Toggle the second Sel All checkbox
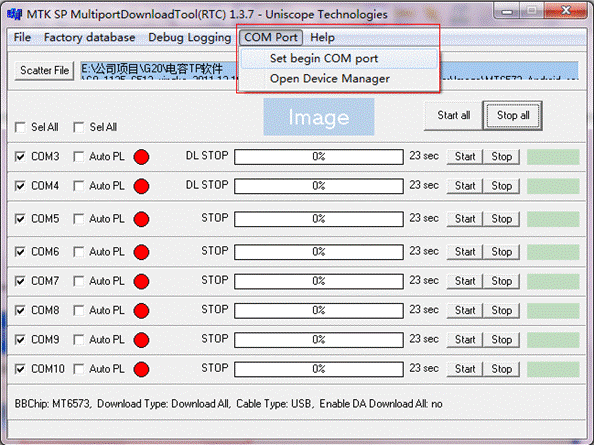 [79, 127]
